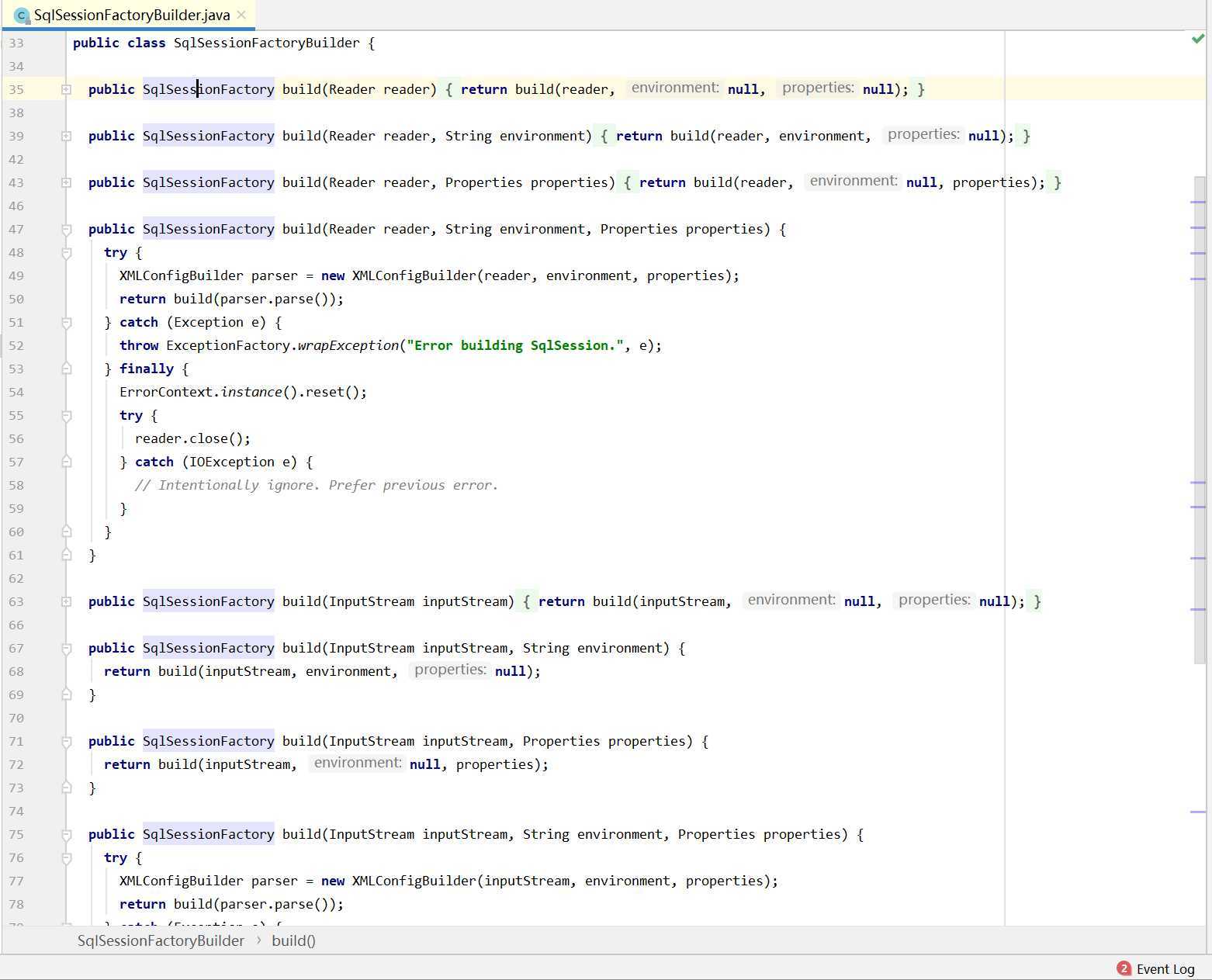1212x980 pixels.
Task: Click line number 33 in the gutter
Action: [16, 43]
